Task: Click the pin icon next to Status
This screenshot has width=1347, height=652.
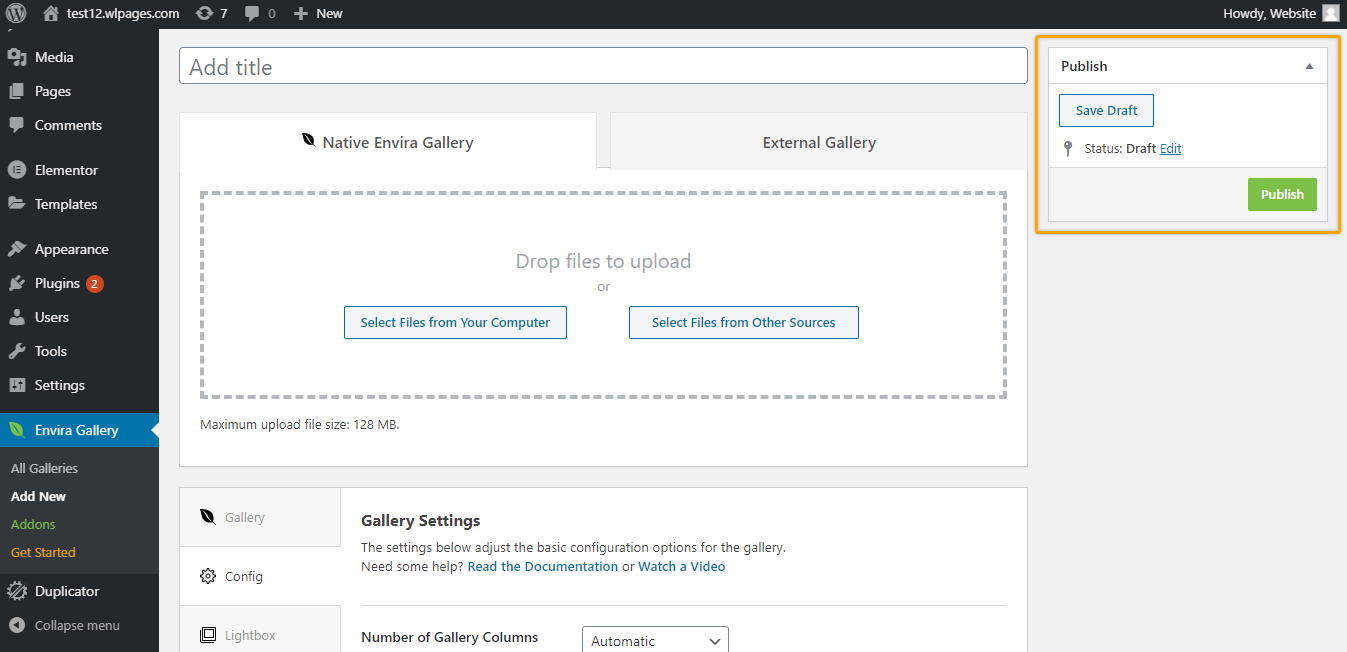Action: tap(1068, 148)
